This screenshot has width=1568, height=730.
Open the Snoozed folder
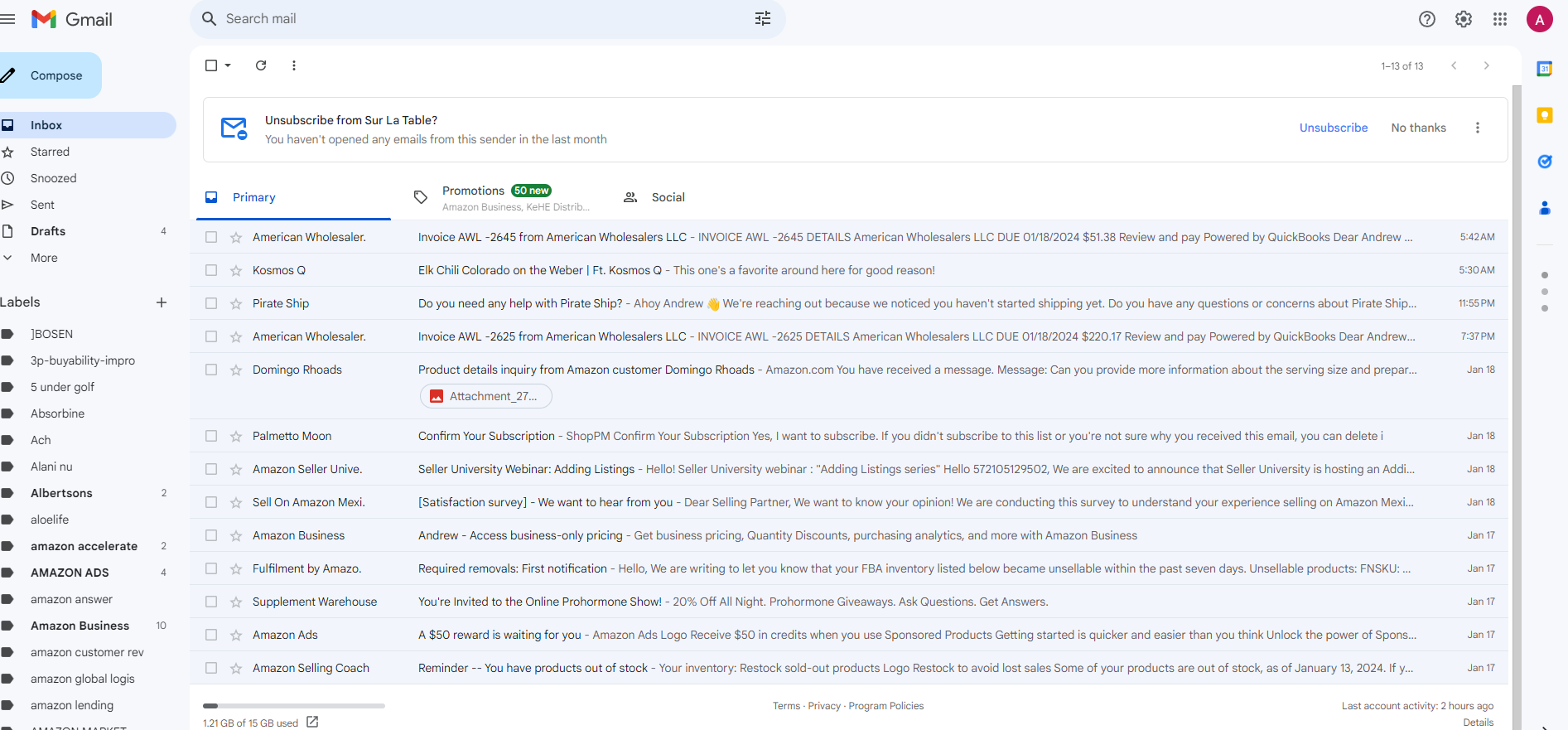pos(53,178)
